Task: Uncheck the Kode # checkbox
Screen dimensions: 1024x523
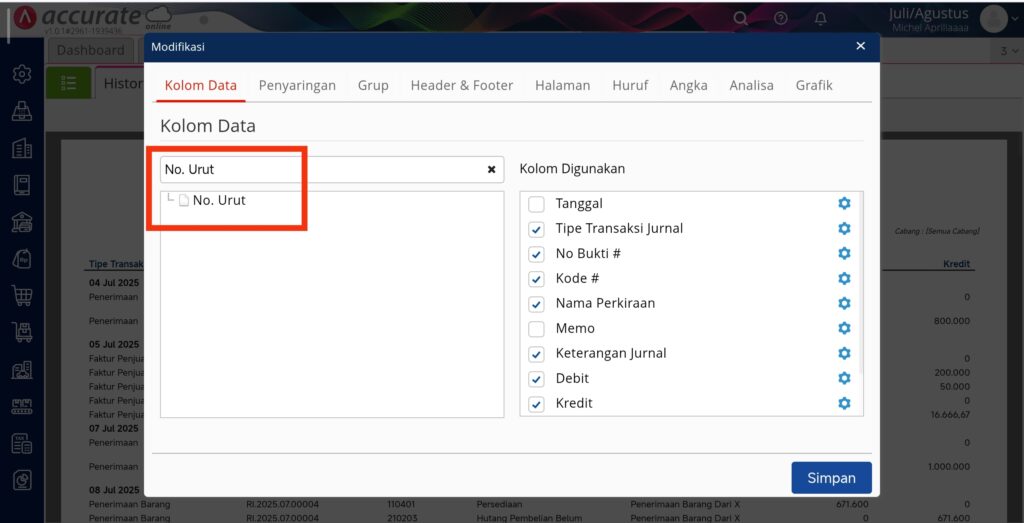Action: (536, 279)
